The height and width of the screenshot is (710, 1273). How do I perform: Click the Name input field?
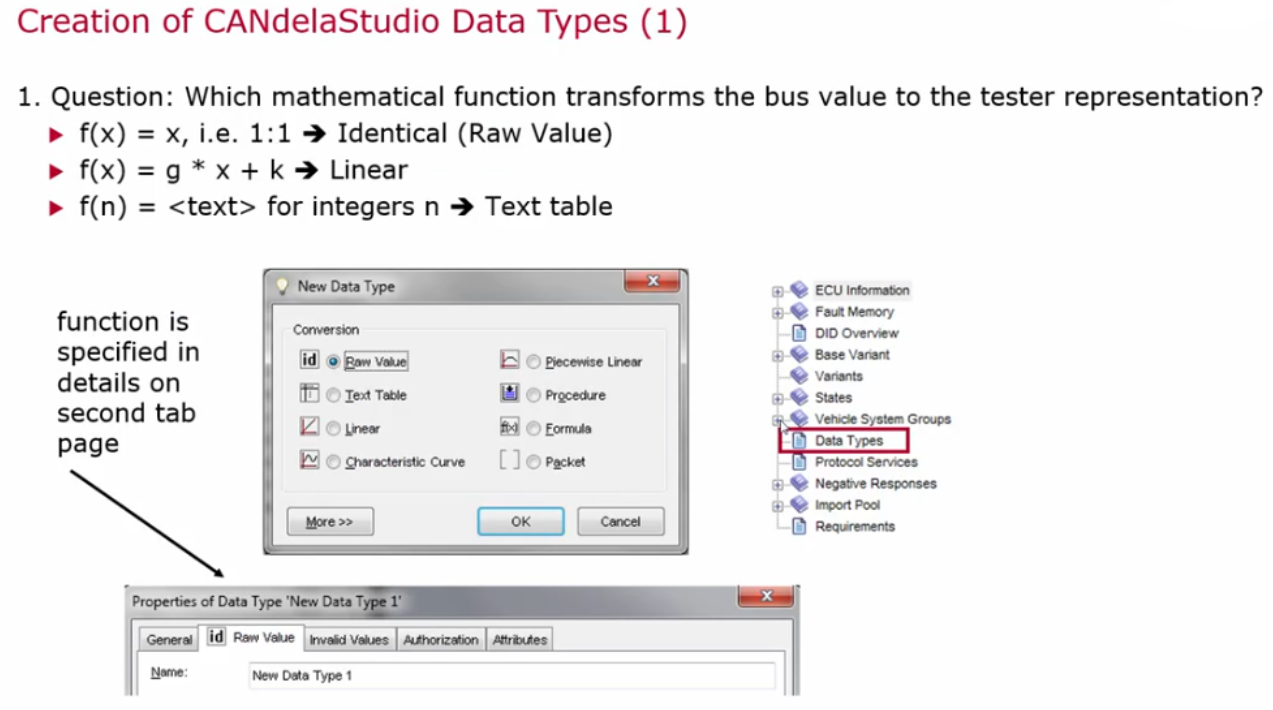click(x=514, y=675)
